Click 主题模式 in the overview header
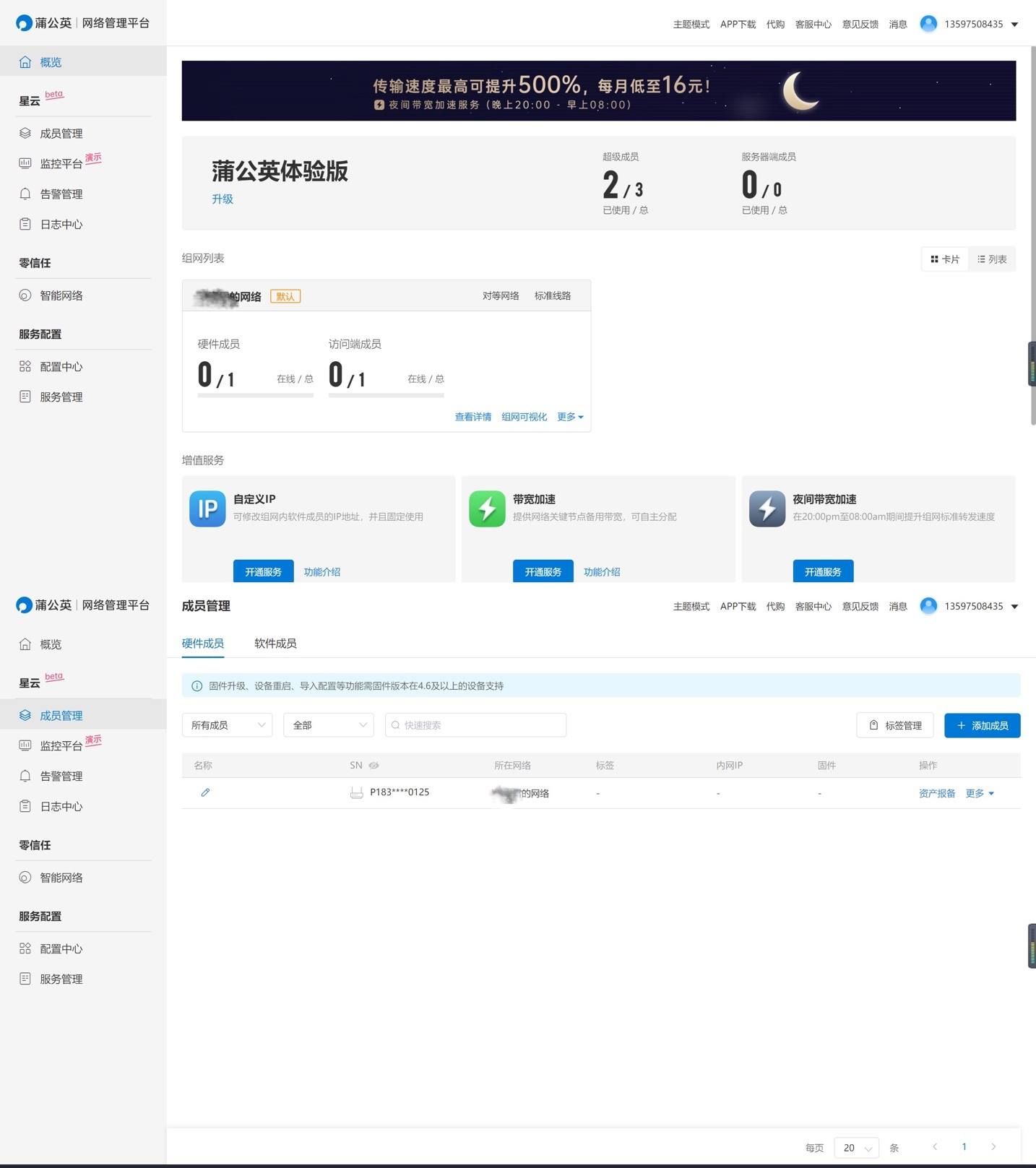Image resolution: width=1036 pixels, height=1168 pixels. click(x=691, y=25)
